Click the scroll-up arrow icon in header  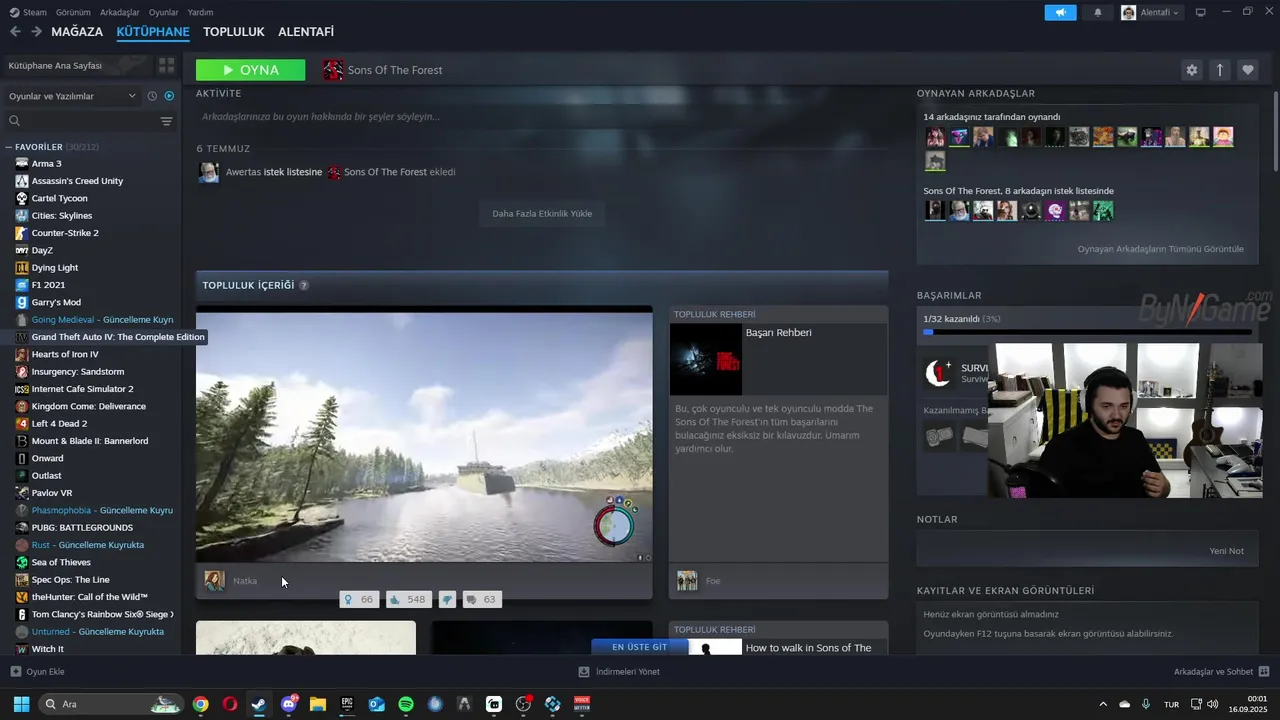click(x=1219, y=70)
